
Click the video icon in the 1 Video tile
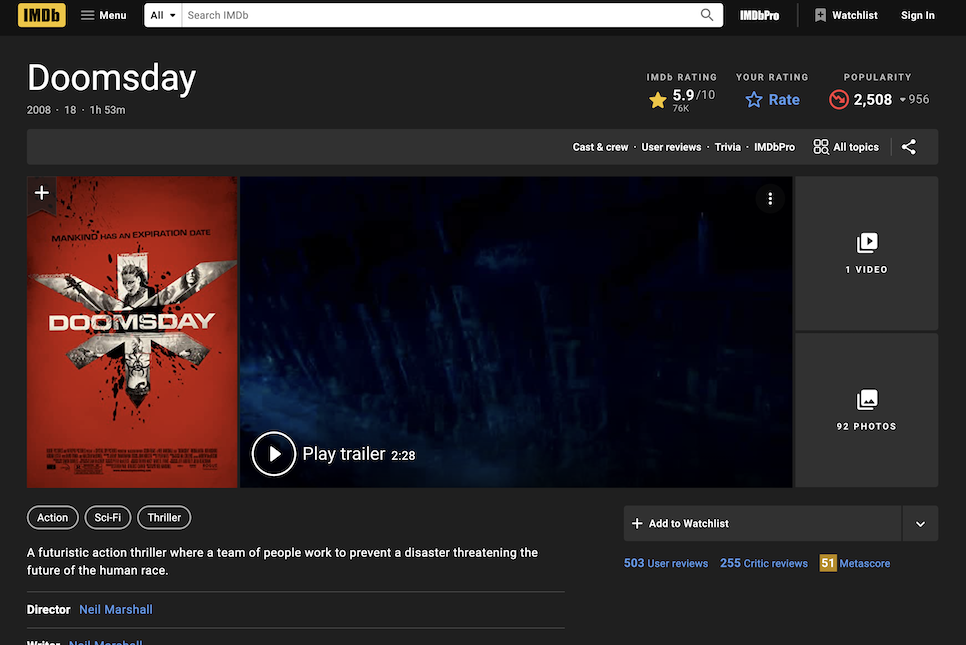867,243
